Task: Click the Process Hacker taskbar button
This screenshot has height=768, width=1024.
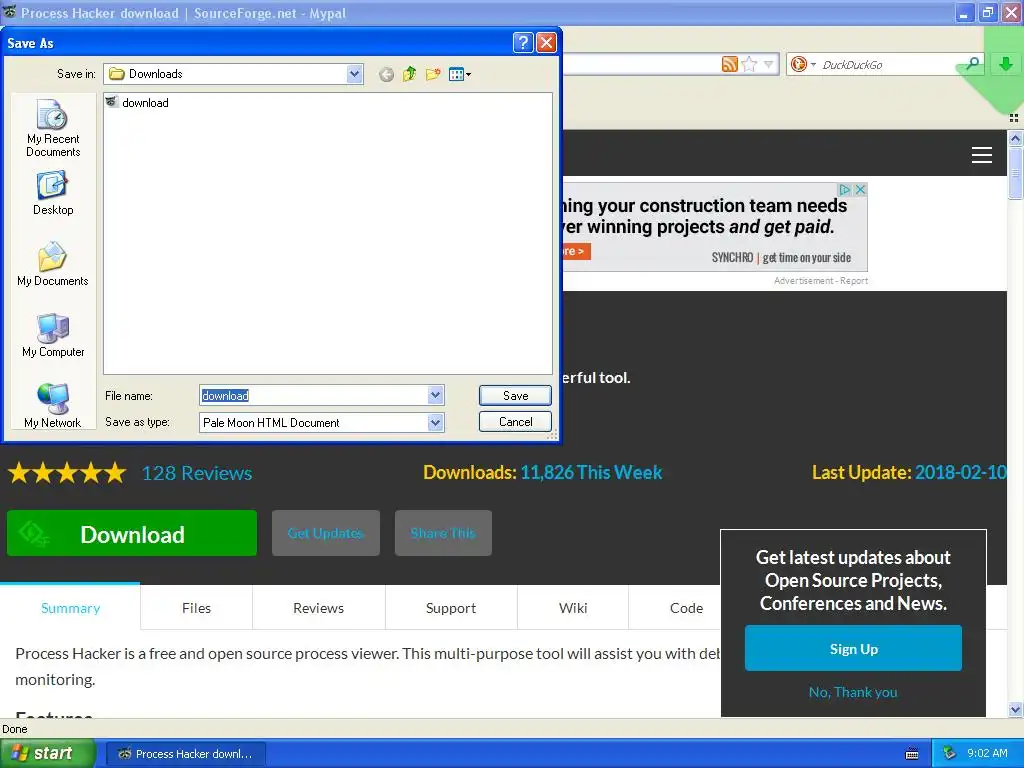Action: point(185,754)
